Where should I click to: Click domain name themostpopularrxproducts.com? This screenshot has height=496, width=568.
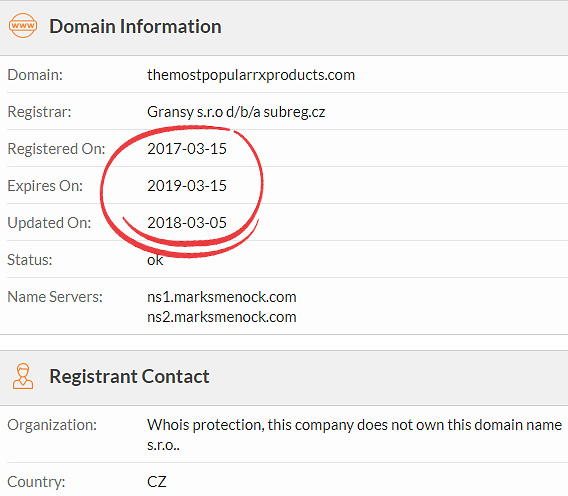(x=251, y=75)
